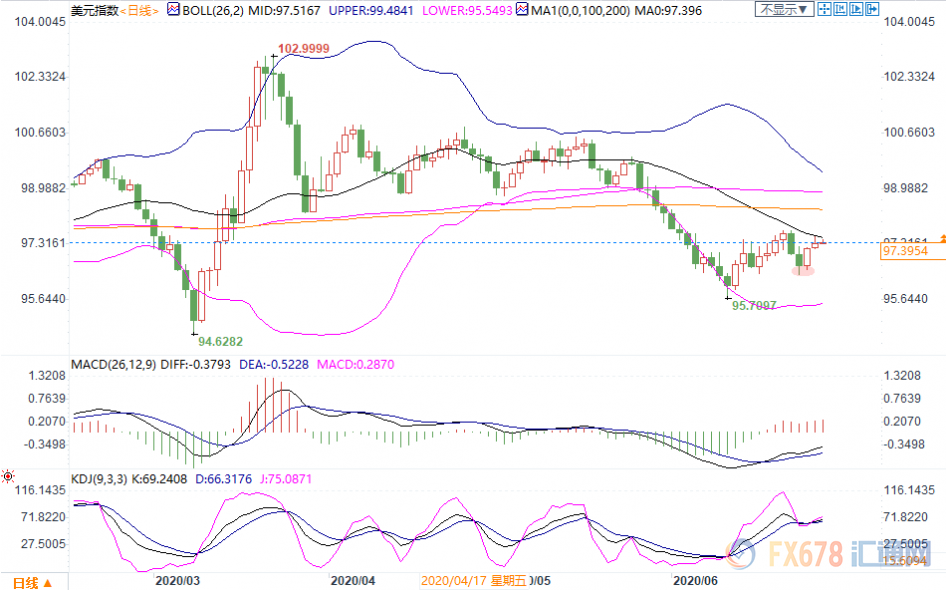Click the third chart layout icon

pos(858,9)
